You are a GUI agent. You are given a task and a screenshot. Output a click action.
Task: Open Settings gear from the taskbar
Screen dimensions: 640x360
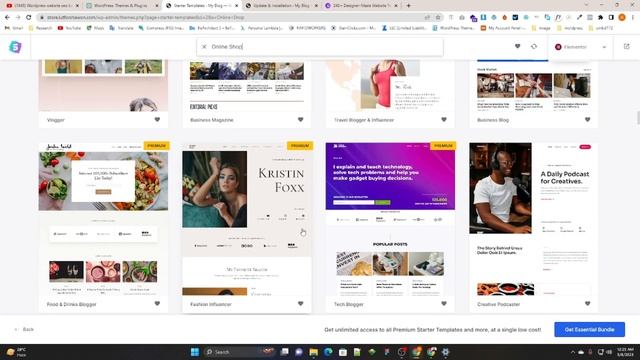(x=445, y=352)
